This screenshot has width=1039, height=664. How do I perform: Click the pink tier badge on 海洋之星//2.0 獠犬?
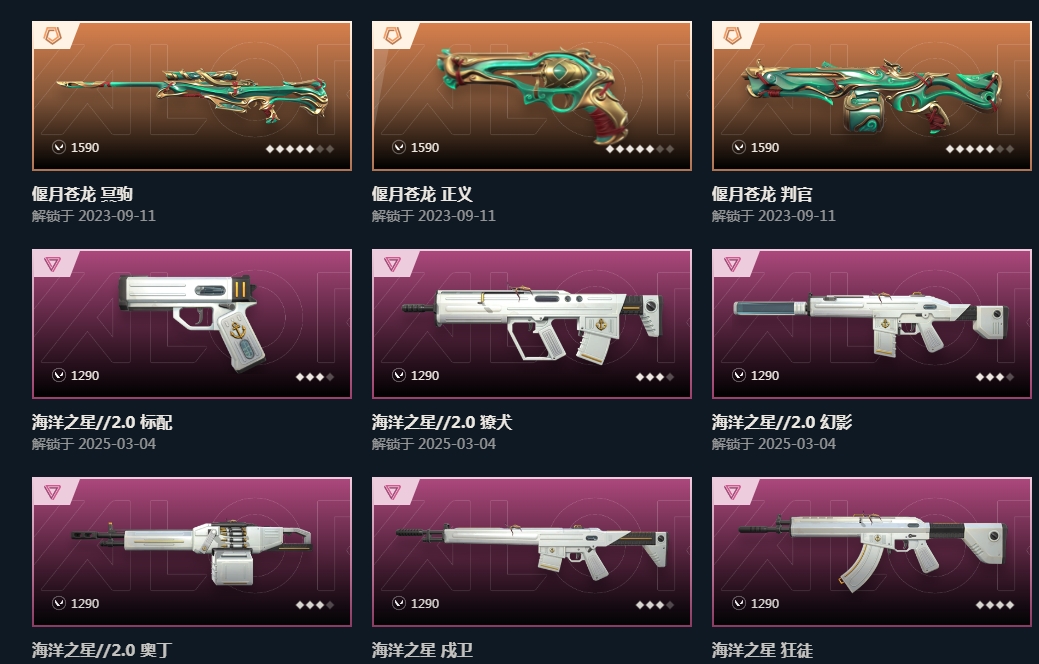[x=392, y=264]
